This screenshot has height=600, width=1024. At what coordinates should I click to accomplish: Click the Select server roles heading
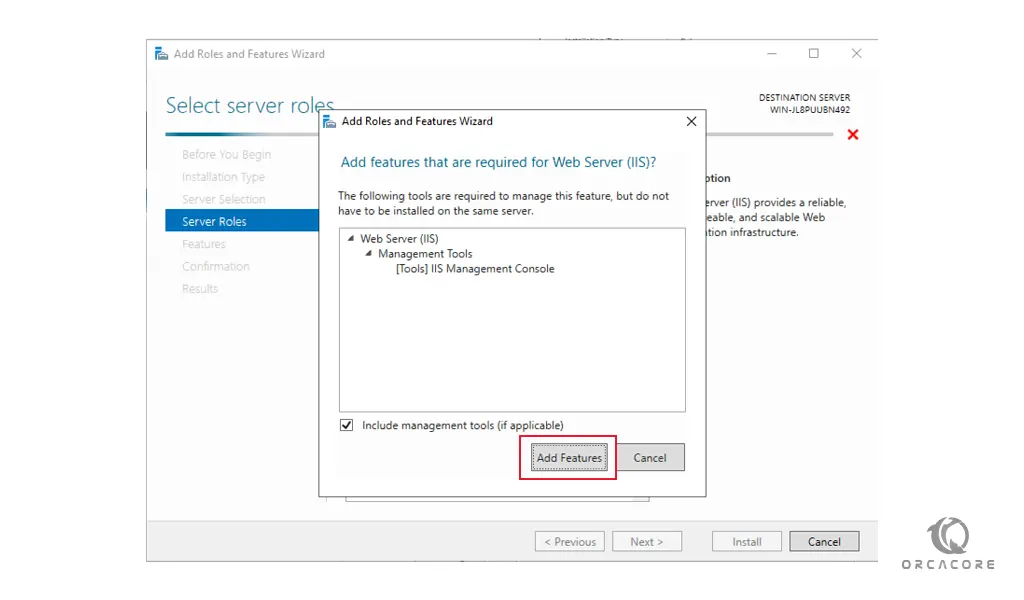point(249,105)
